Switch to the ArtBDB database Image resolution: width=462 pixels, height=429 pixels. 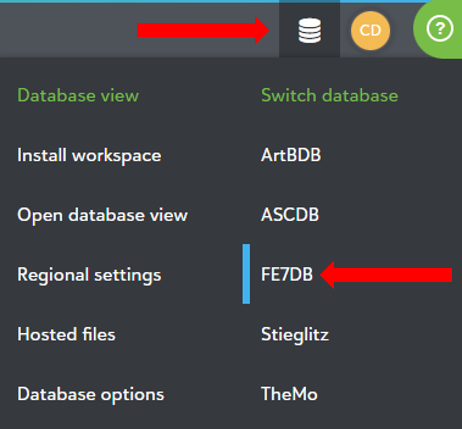coord(291,155)
